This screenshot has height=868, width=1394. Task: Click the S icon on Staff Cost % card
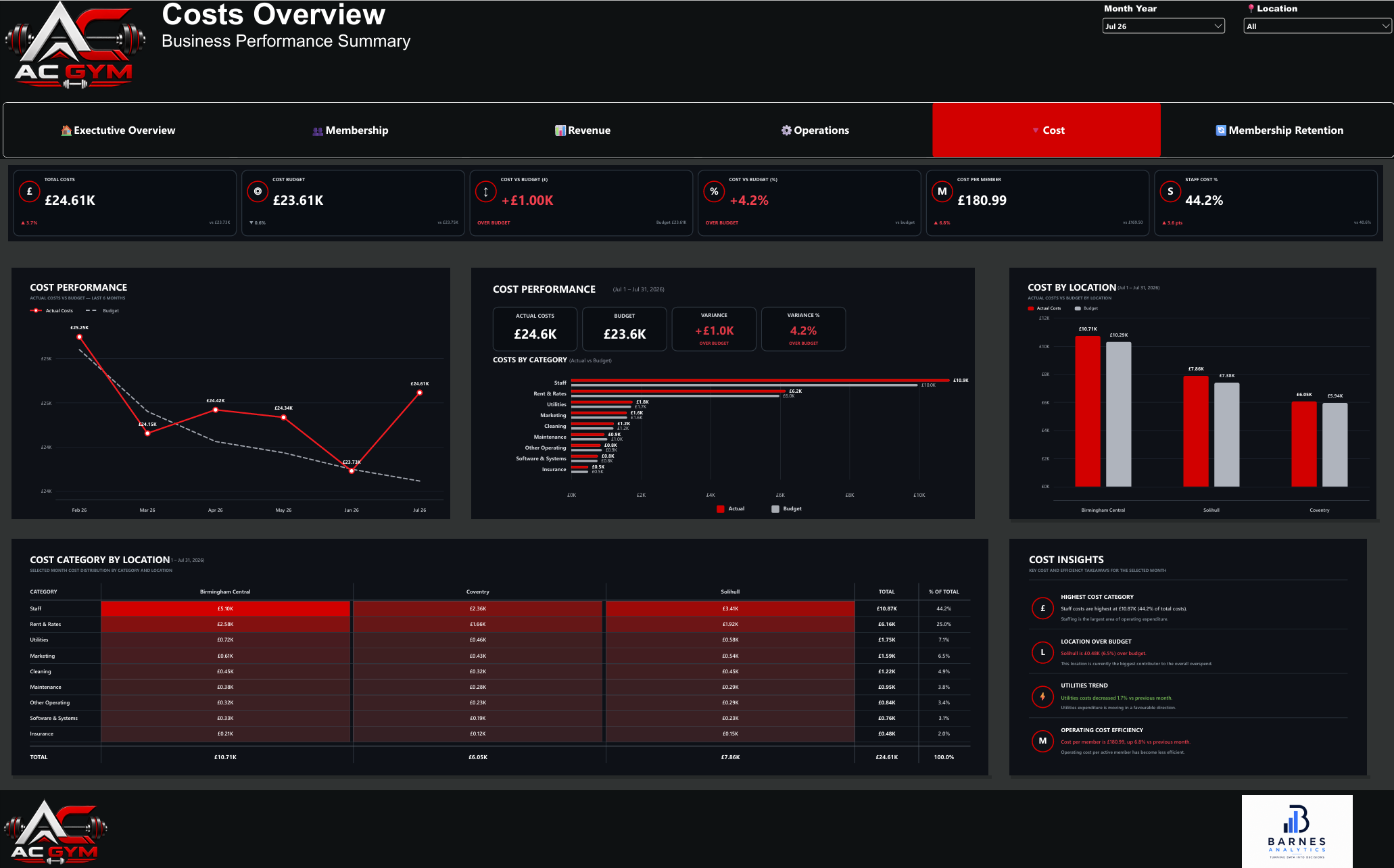coord(1170,191)
